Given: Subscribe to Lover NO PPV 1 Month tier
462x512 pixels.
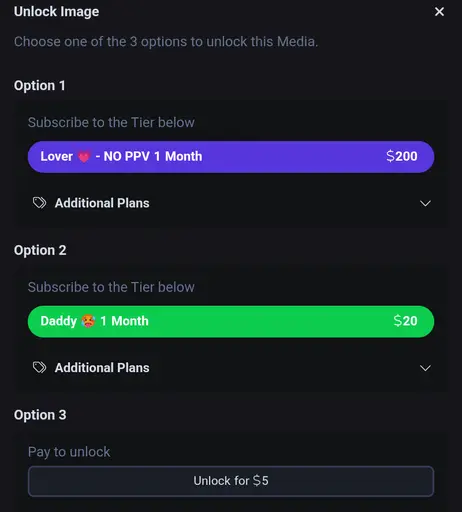Looking at the screenshot, I should coord(231,157).
